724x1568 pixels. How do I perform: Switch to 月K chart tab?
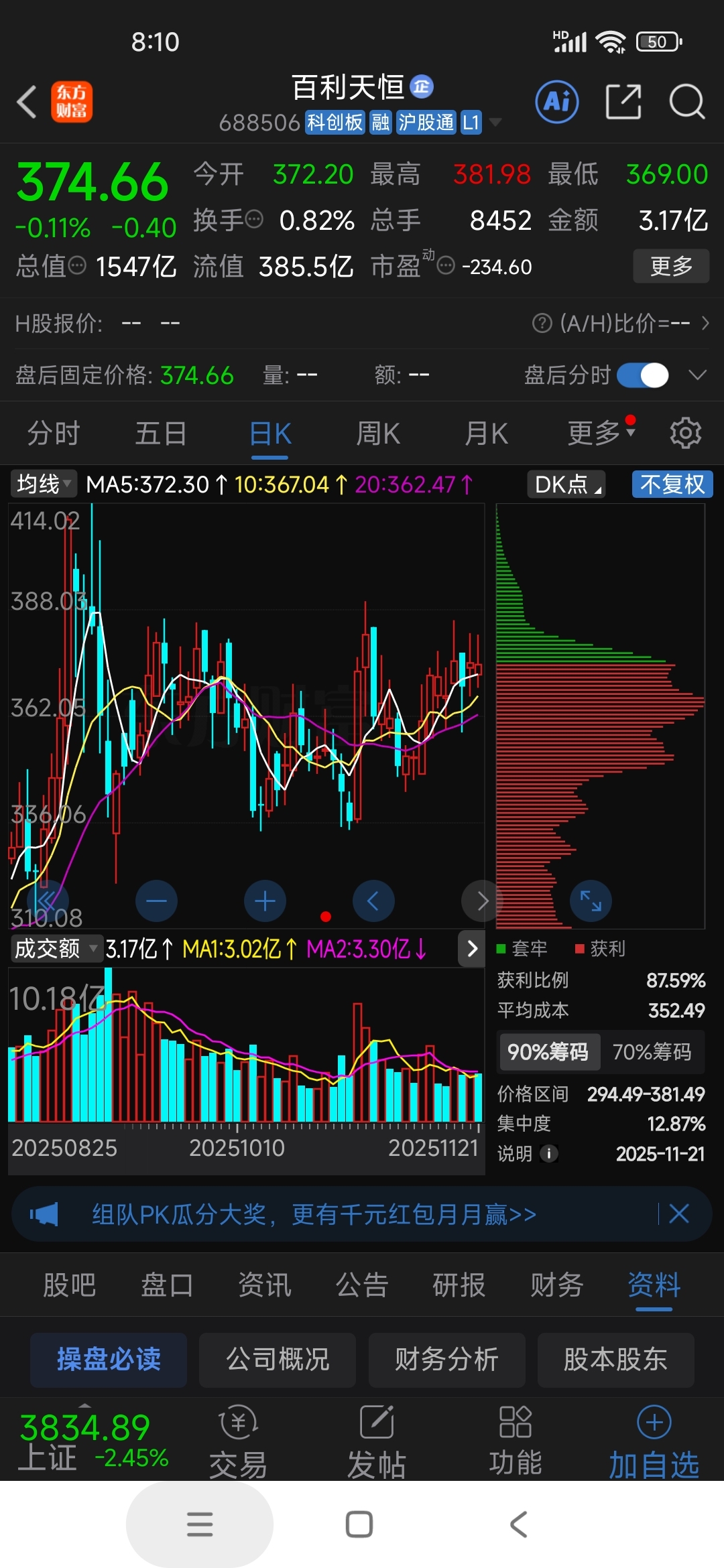point(487,433)
